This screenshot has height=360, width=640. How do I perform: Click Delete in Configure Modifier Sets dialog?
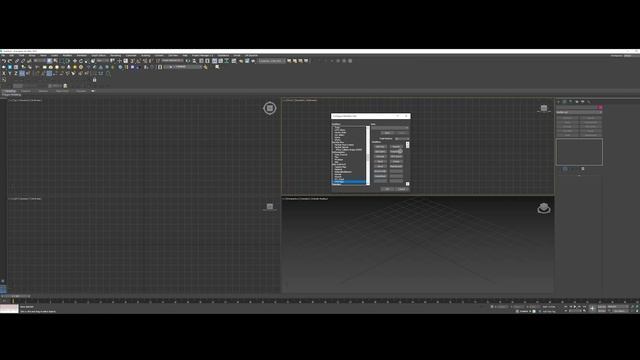[402, 133]
